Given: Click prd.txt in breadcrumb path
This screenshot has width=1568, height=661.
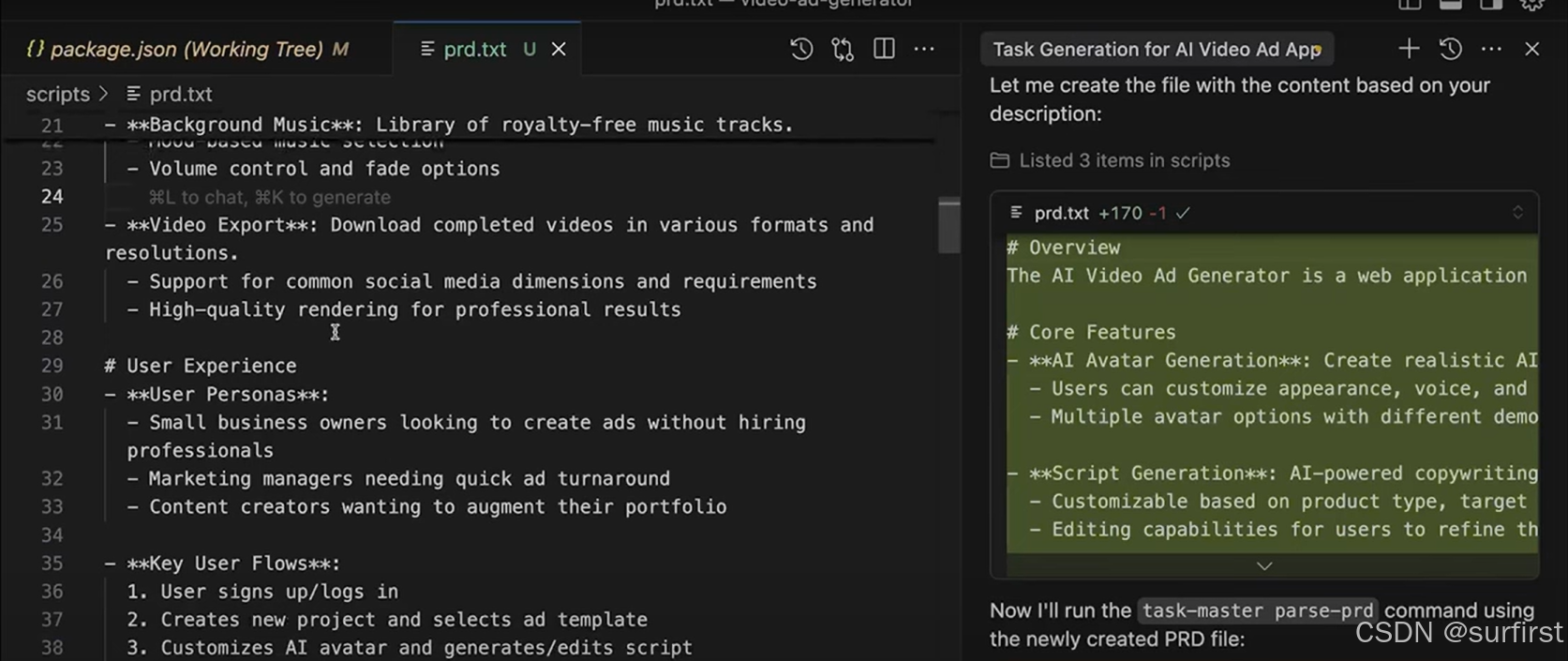Looking at the screenshot, I should tap(180, 94).
